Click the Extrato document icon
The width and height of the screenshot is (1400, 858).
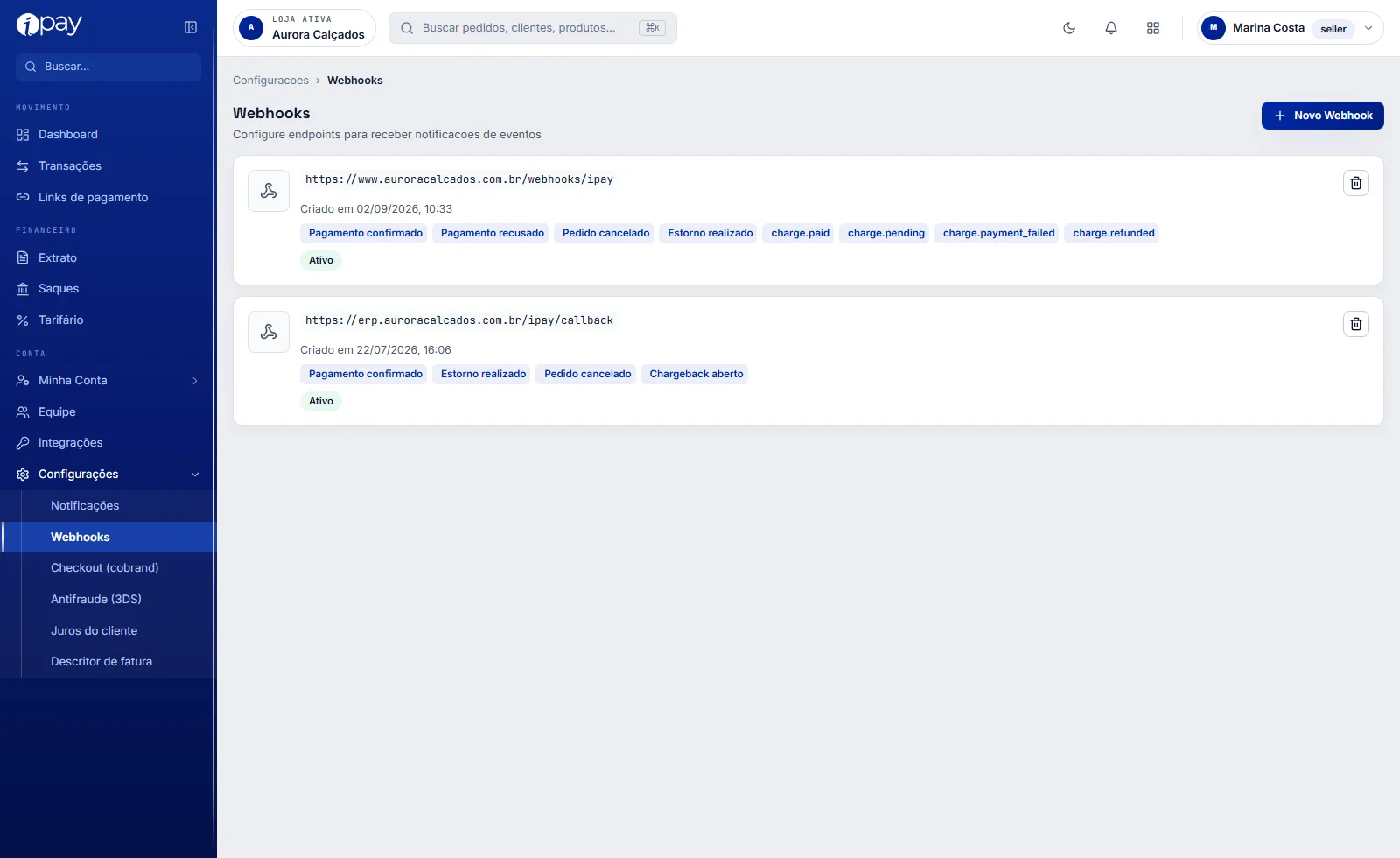tap(23, 258)
